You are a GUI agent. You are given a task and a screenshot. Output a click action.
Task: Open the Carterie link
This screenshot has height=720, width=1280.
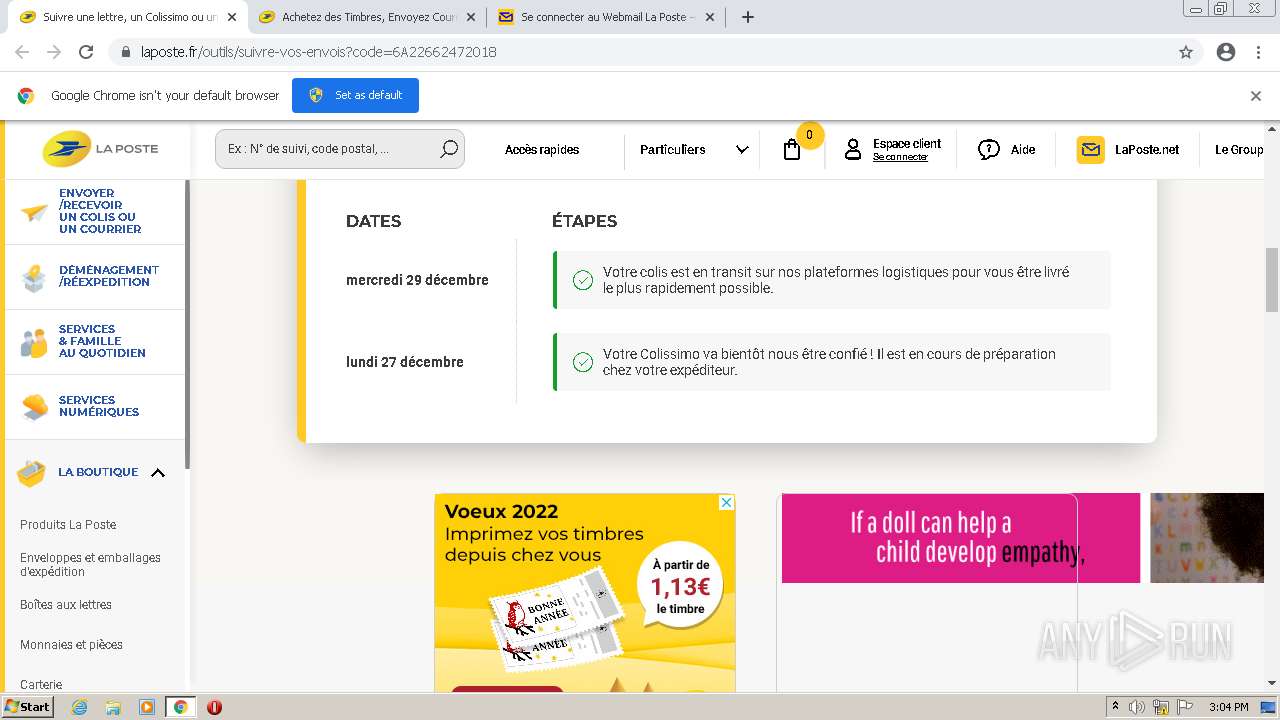[x=41, y=685]
